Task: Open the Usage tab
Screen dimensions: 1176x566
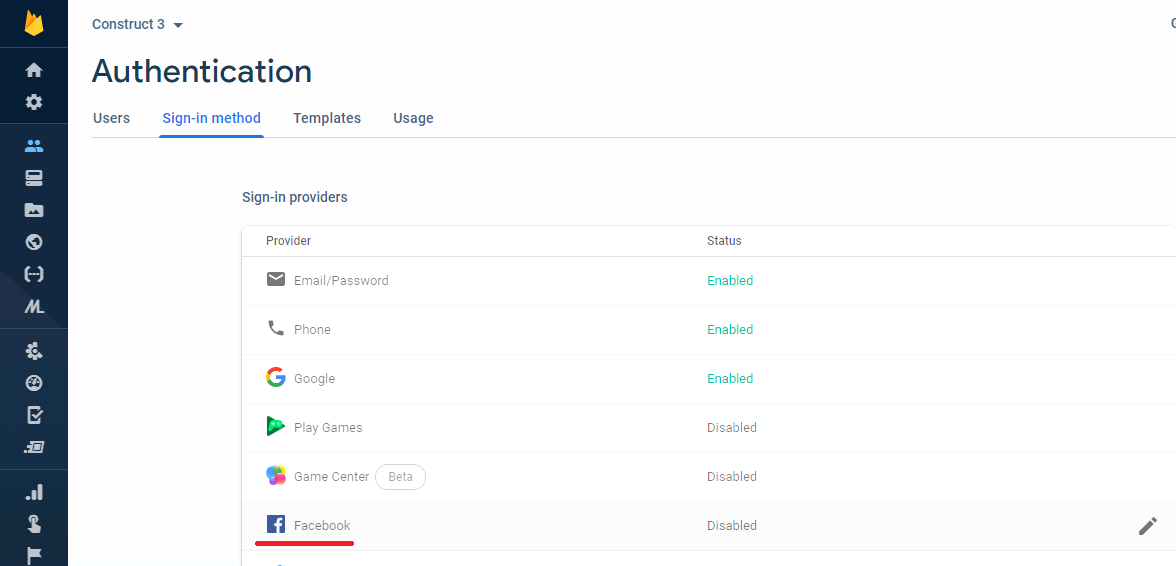Action: click(413, 118)
